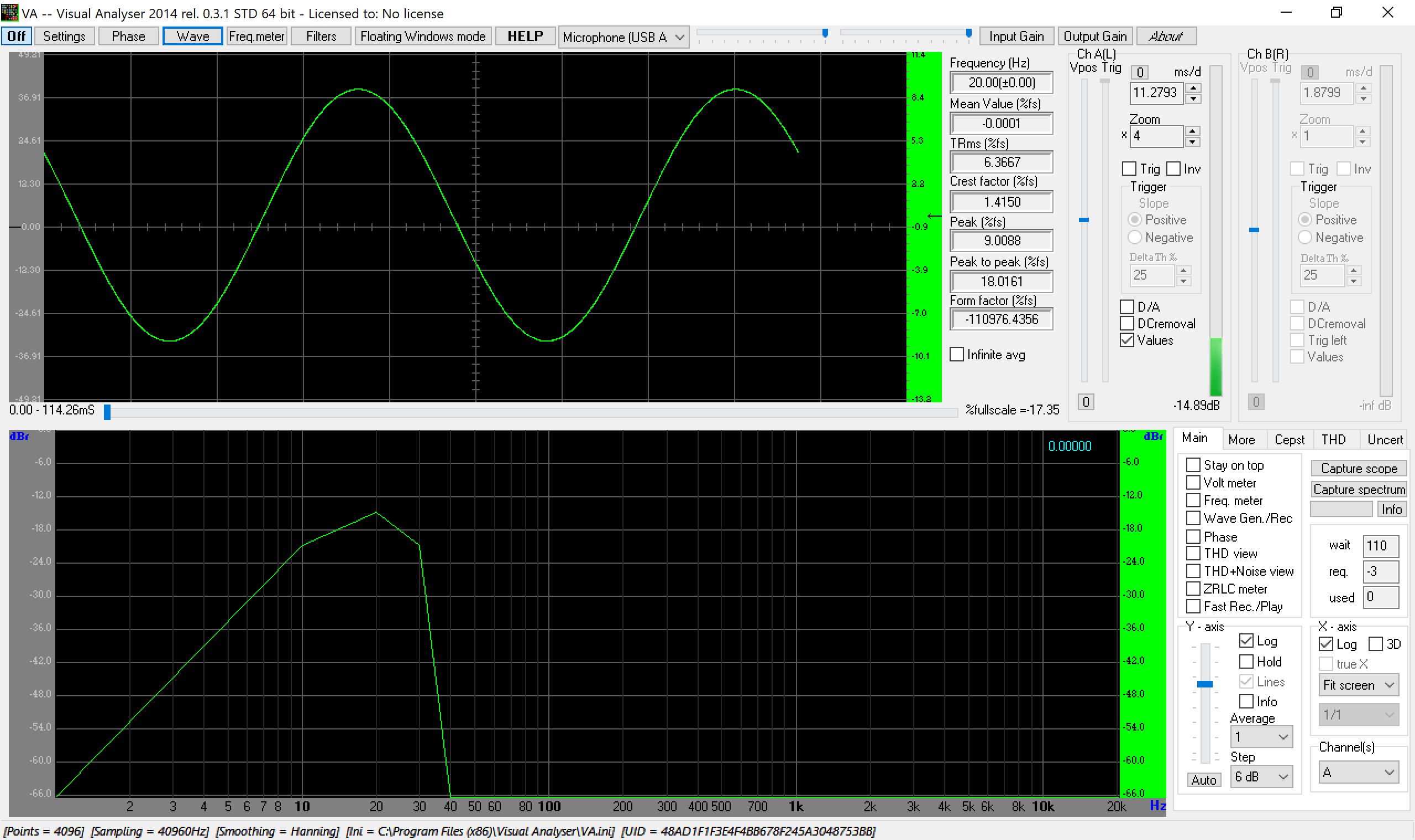Open the Step 6 dB dropdown
This screenshot has width=1415, height=840.
(x=1261, y=776)
